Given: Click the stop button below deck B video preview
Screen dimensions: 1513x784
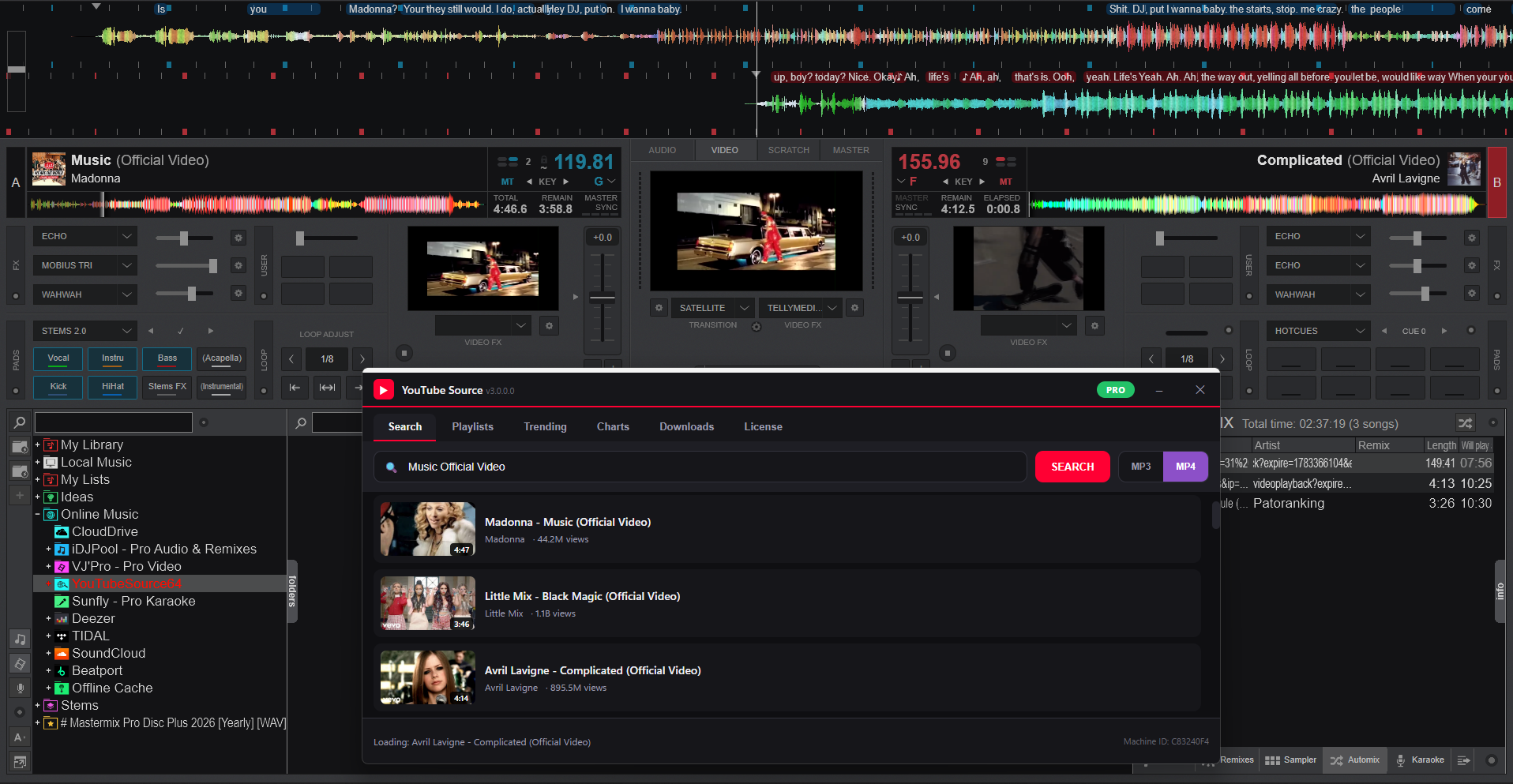Looking at the screenshot, I should tap(948, 353).
